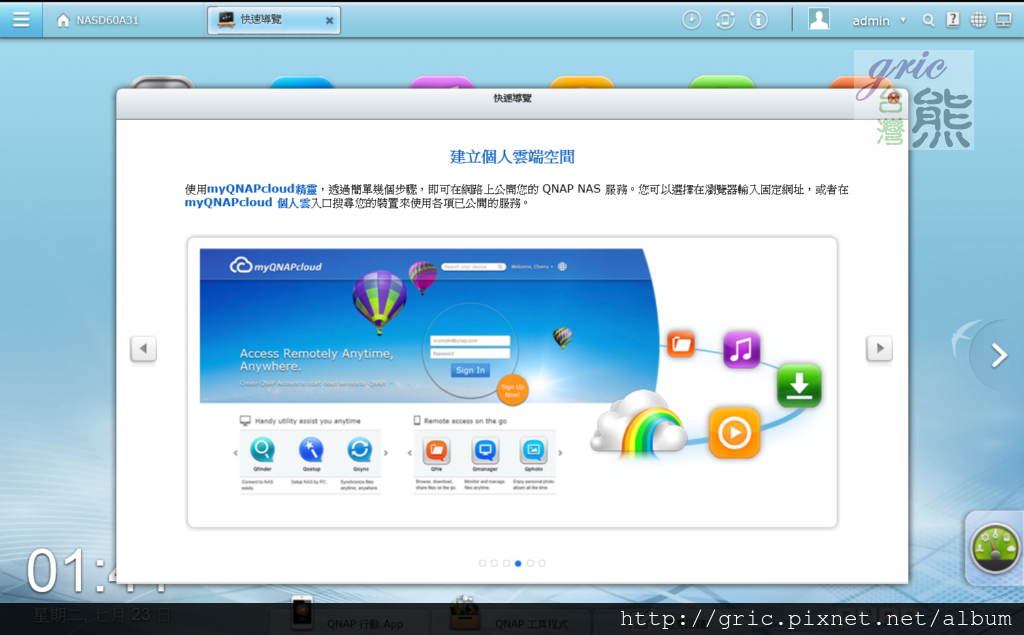Open language globe icon
Screen dimensions: 1024x635
(978, 20)
